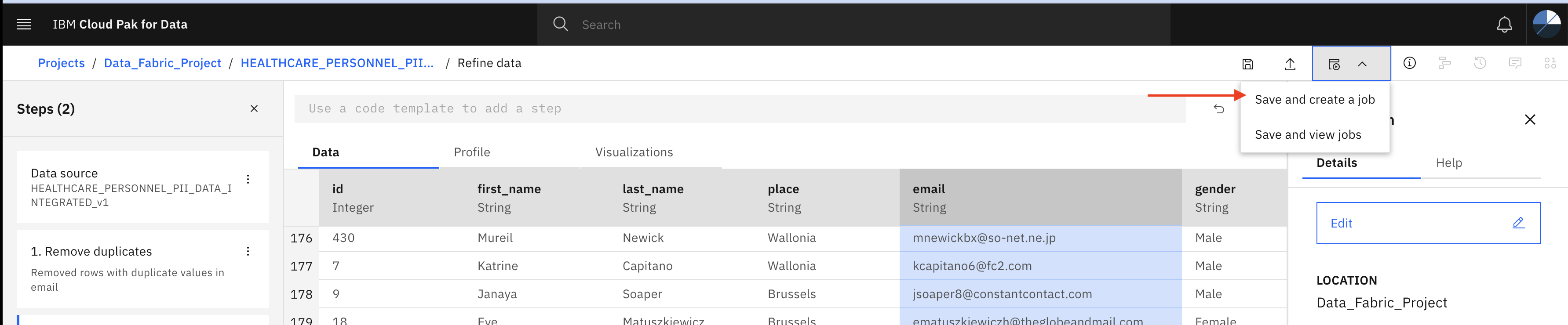Click the save icon in toolbar
Screen dimensions: 1568x325
1247,64
